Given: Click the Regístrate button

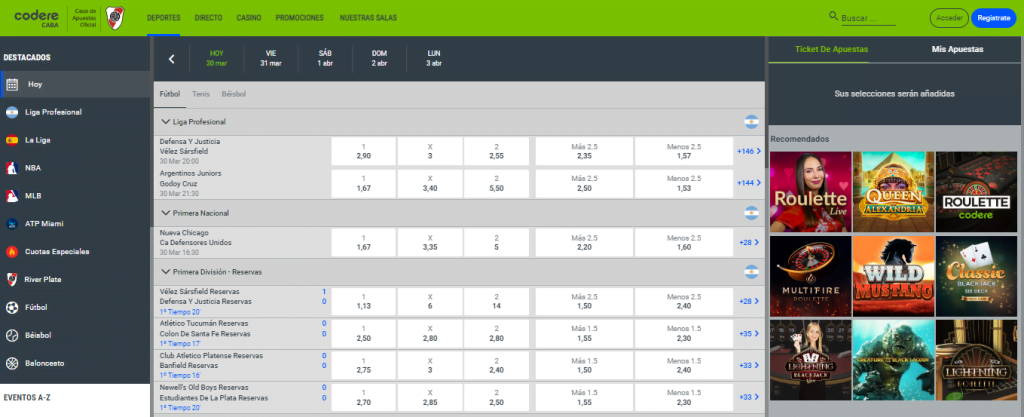Looking at the screenshot, I should [994, 18].
